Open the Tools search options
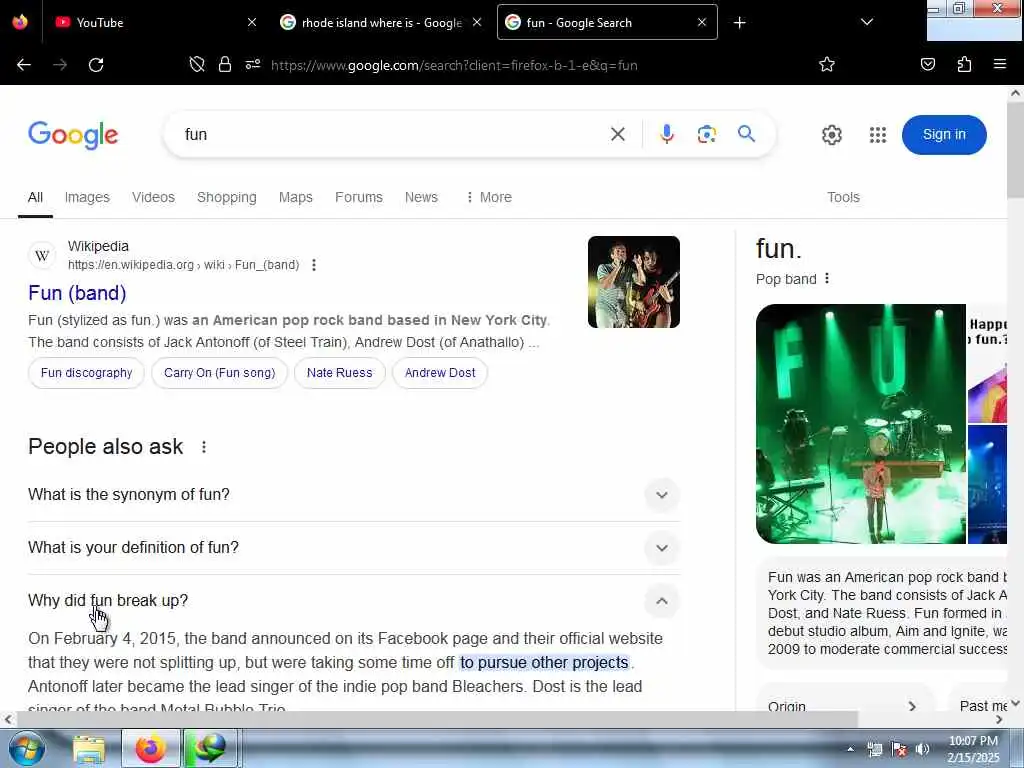1024x768 pixels. coord(843,197)
